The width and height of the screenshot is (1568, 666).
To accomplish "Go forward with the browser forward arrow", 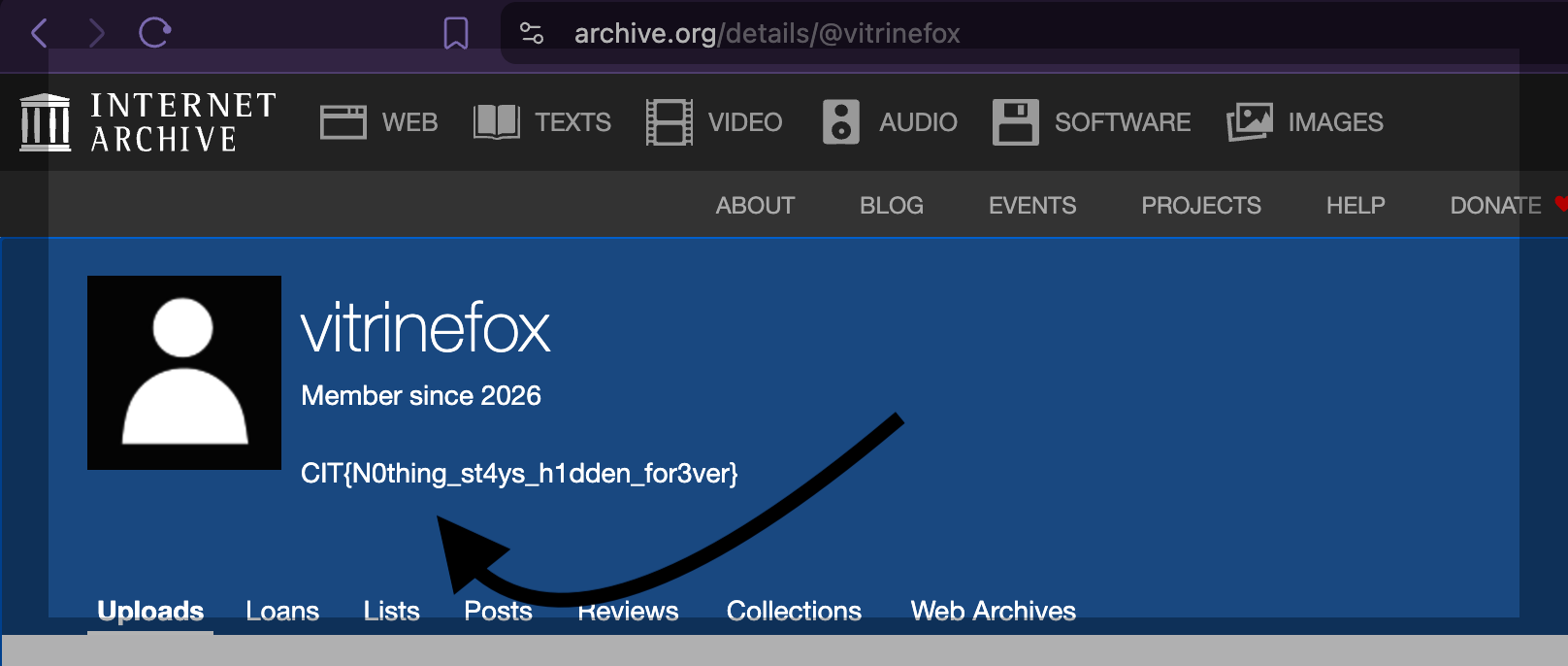I will [x=96, y=33].
